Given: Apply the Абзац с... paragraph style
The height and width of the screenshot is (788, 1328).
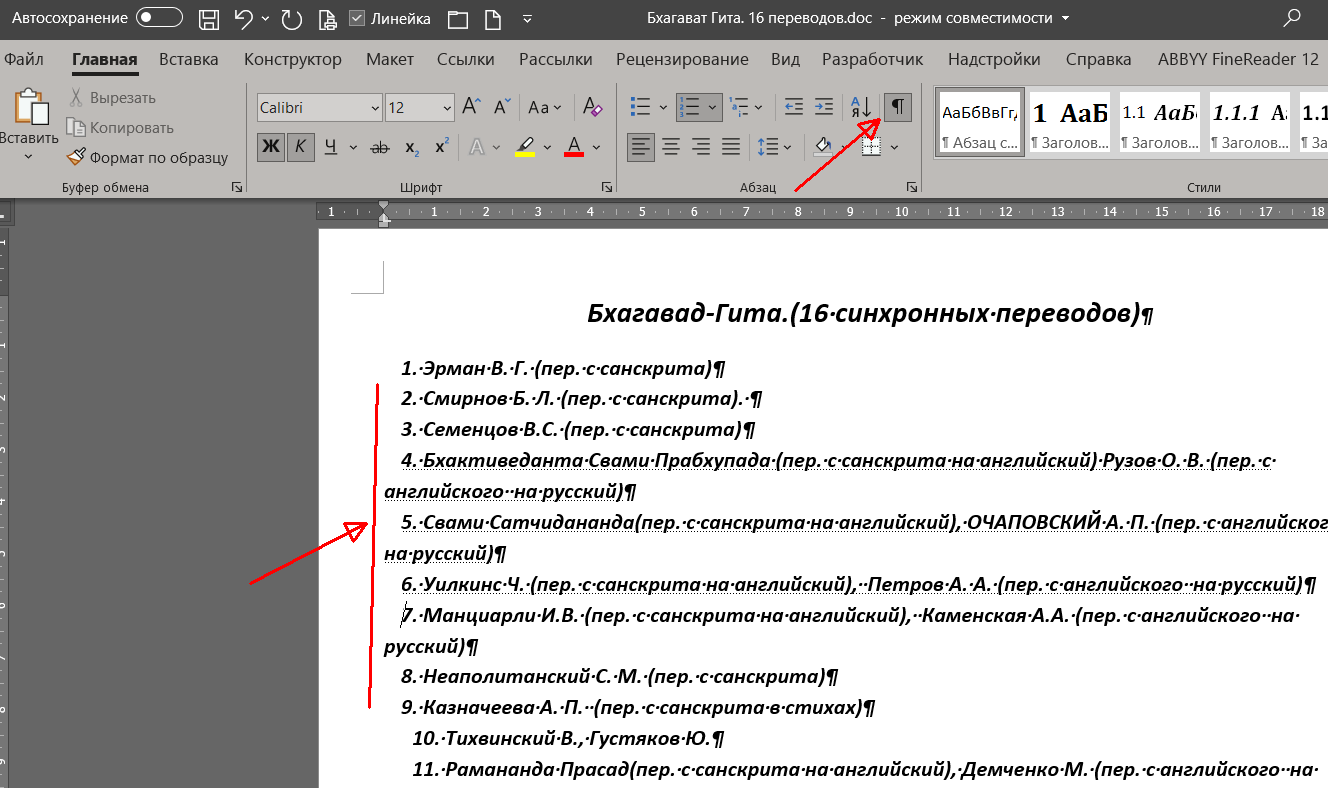Looking at the screenshot, I should [x=980, y=123].
